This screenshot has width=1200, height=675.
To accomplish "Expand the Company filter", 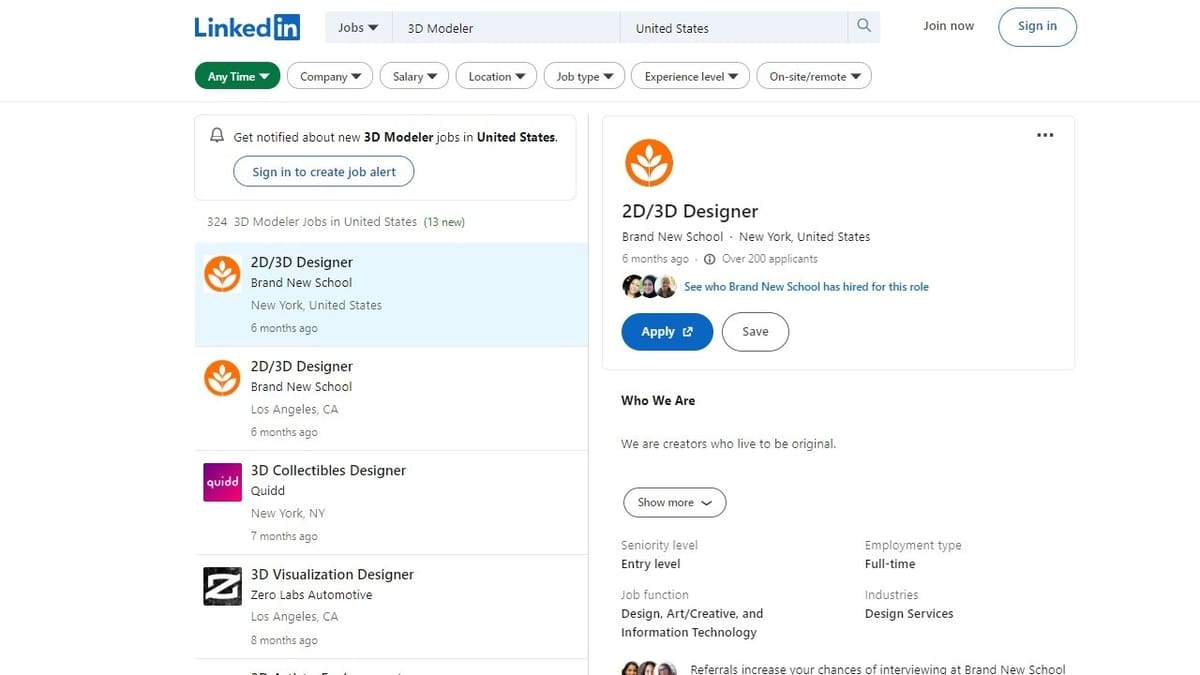I will 330,76.
